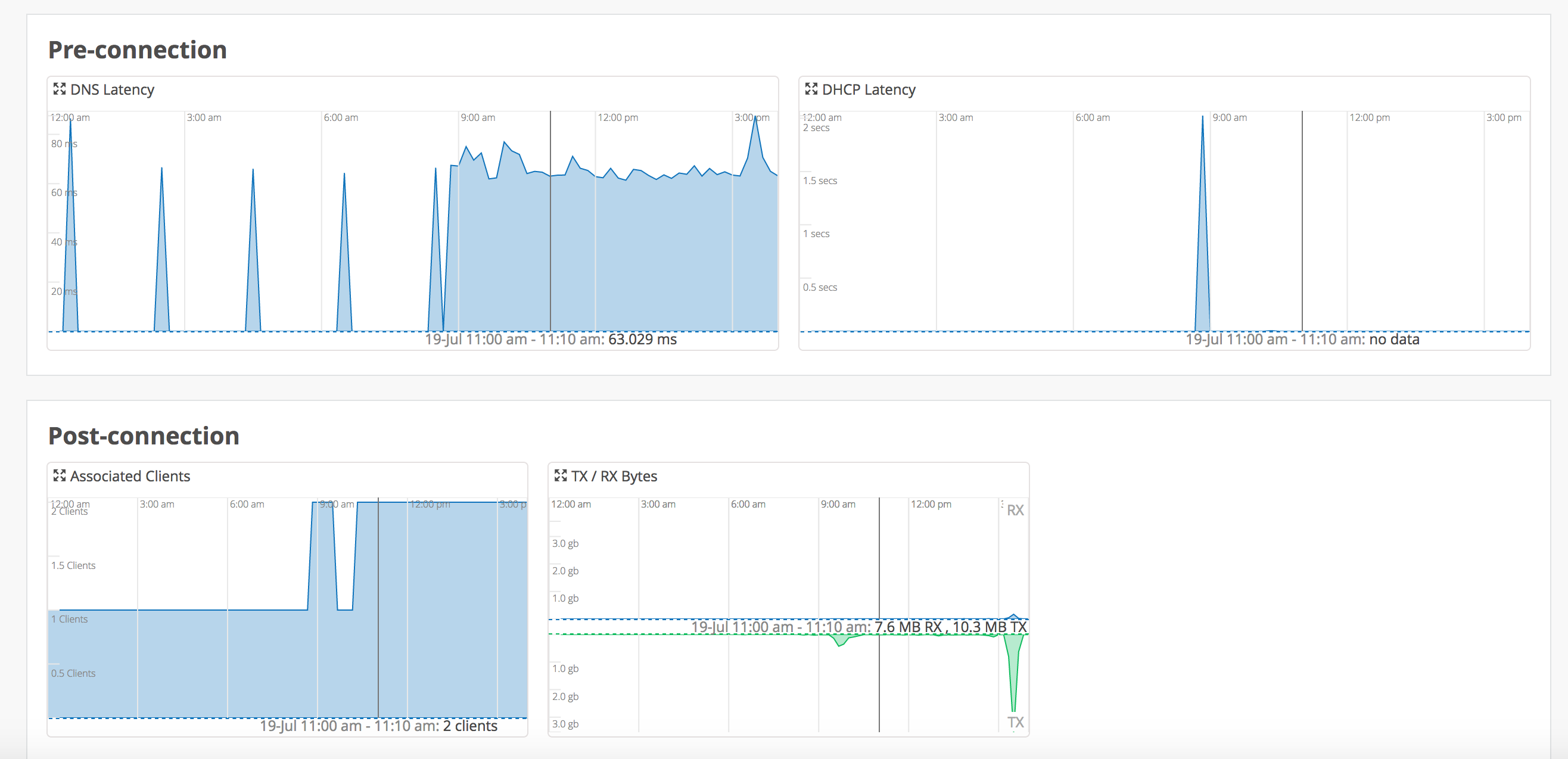The image size is (1568, 759).
Task: Click the TX label in bytes chart
Action: tap(1015, 722)
